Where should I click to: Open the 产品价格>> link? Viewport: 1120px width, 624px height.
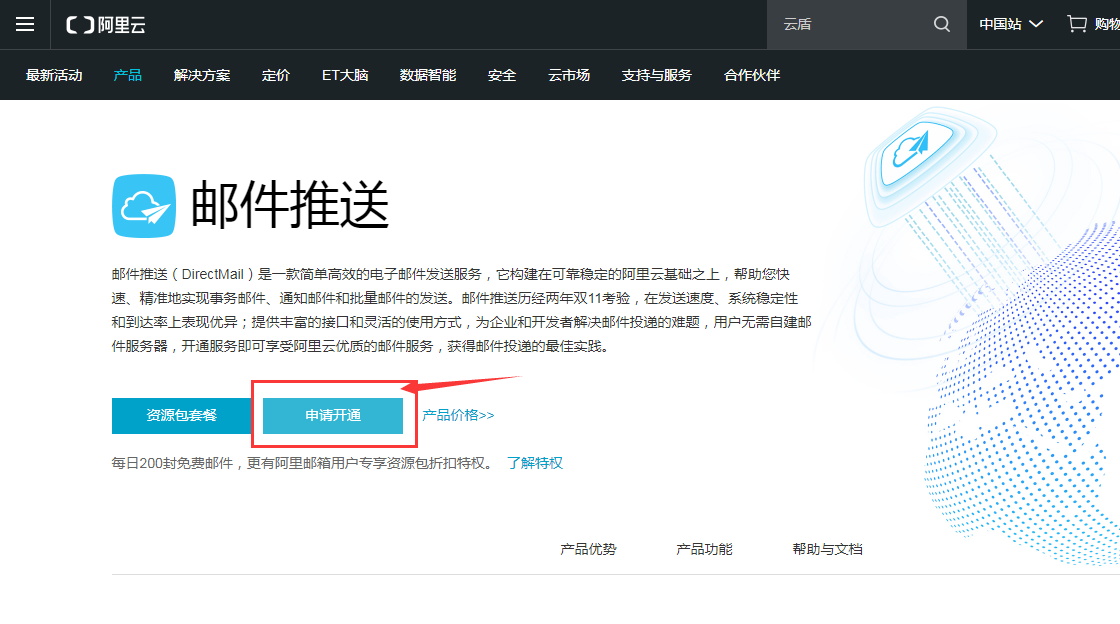458,415
